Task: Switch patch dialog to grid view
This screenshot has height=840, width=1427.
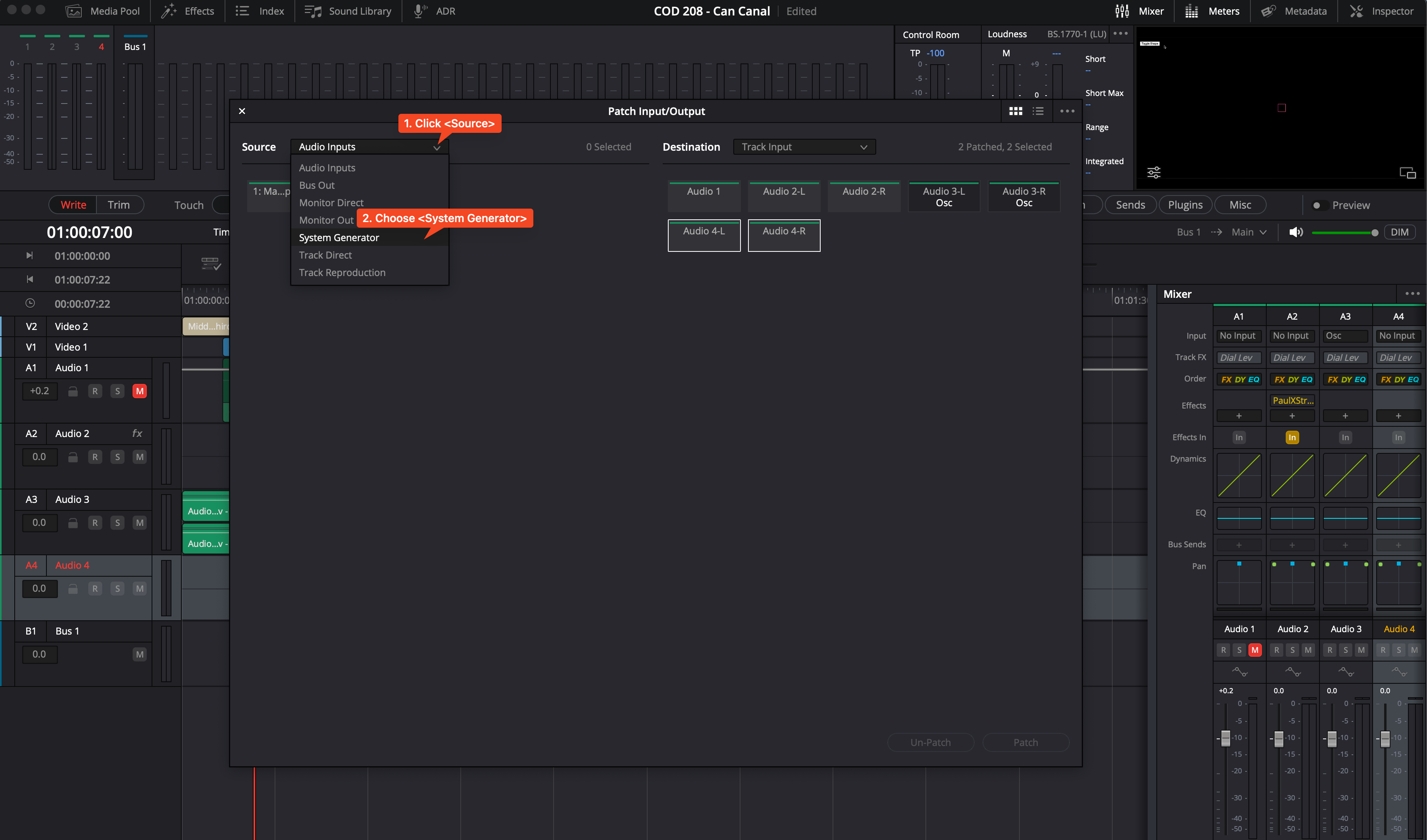Action: pos(1015,111)
